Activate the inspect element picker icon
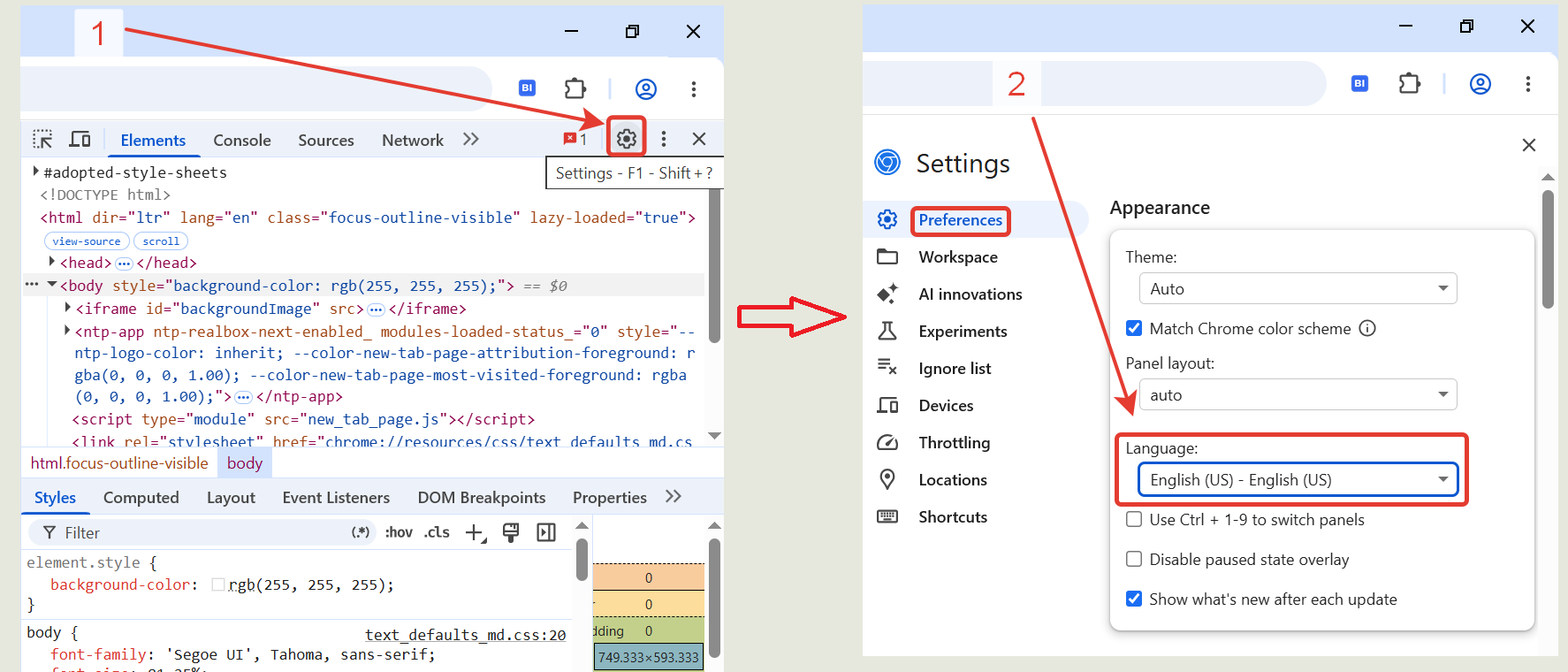Screen dimensions: 1568x672 [x=42, y=140]
